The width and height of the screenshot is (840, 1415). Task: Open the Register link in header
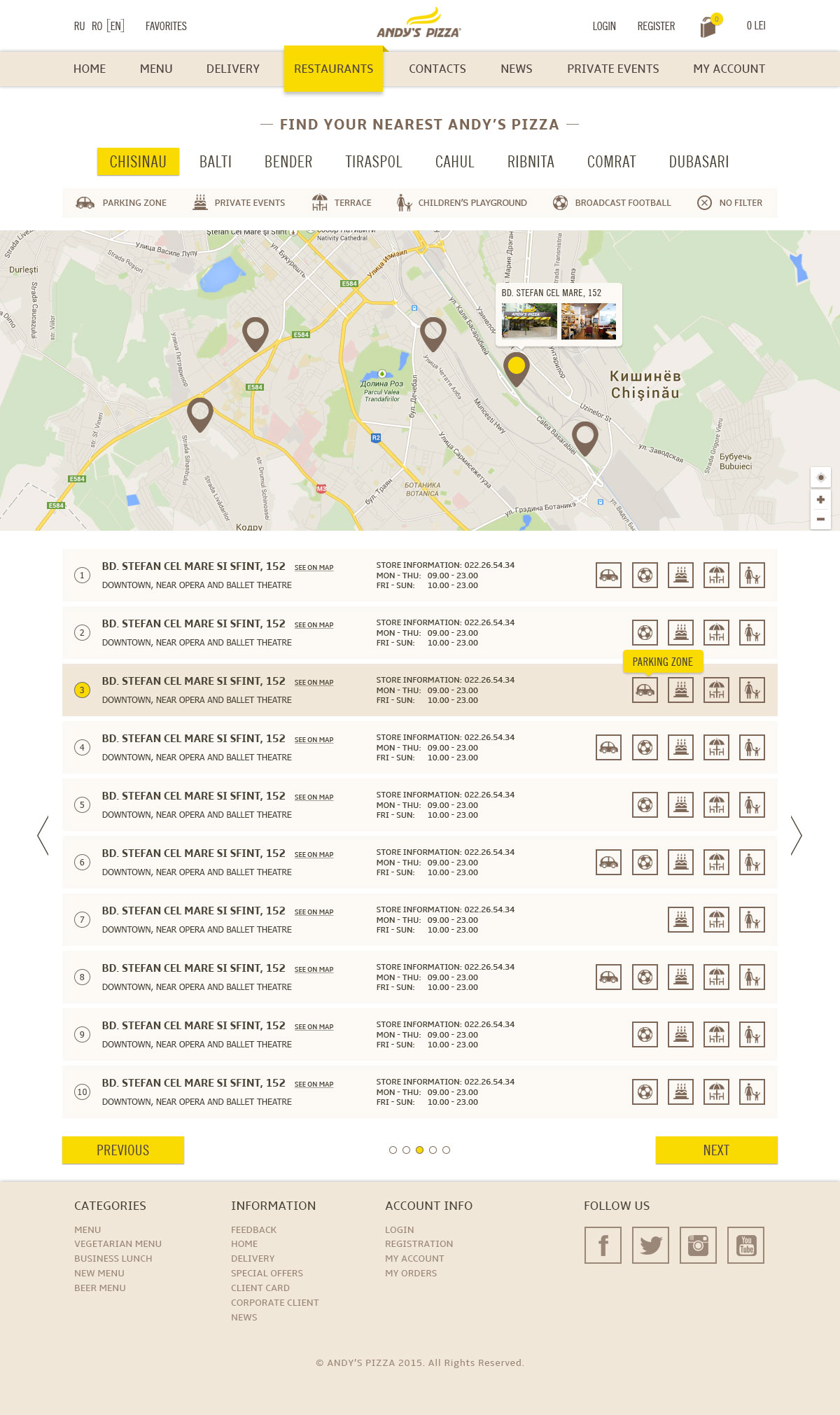(x=656, y=26)
